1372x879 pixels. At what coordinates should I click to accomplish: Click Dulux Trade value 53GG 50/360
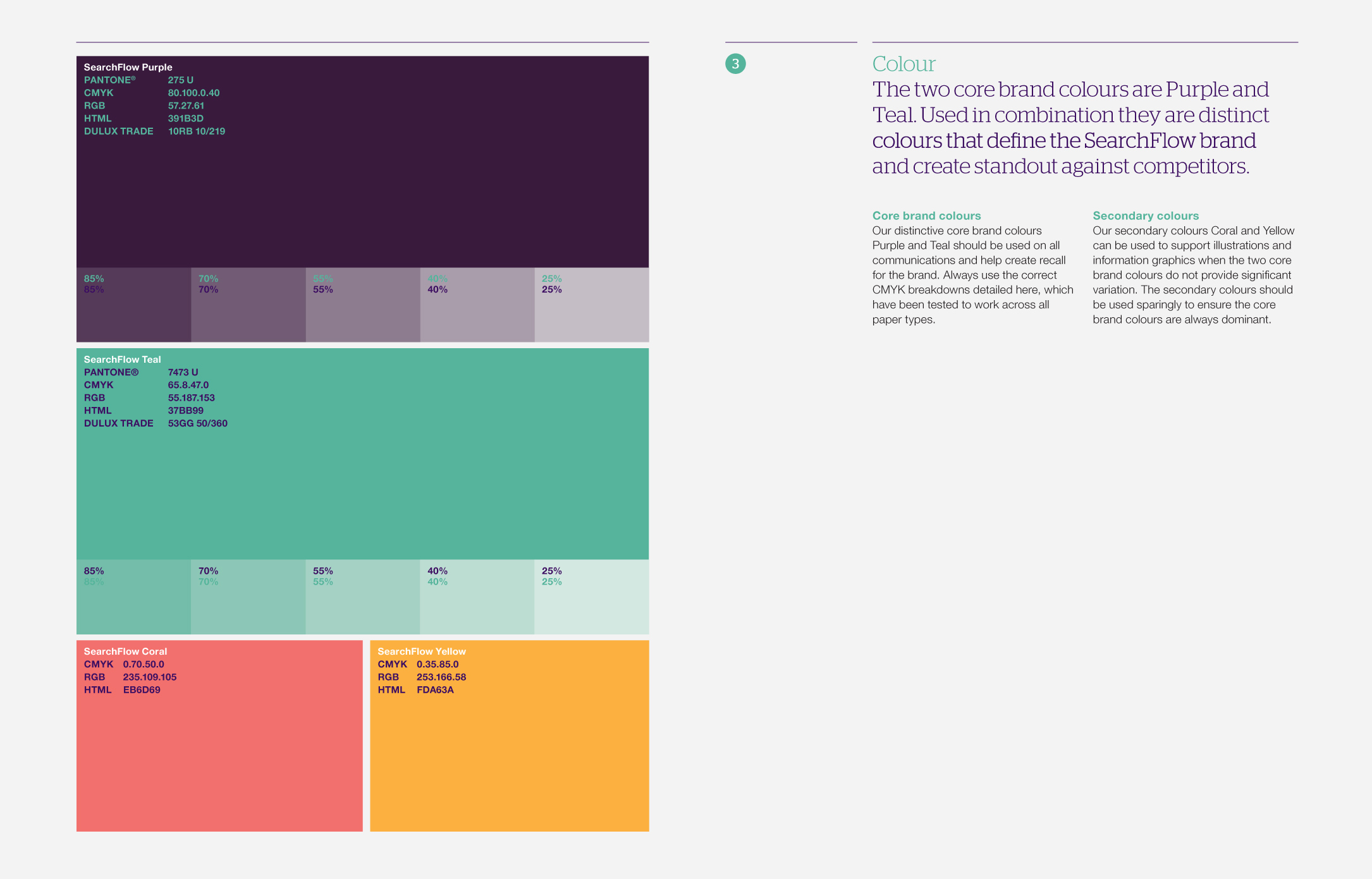tap(198, 423)
